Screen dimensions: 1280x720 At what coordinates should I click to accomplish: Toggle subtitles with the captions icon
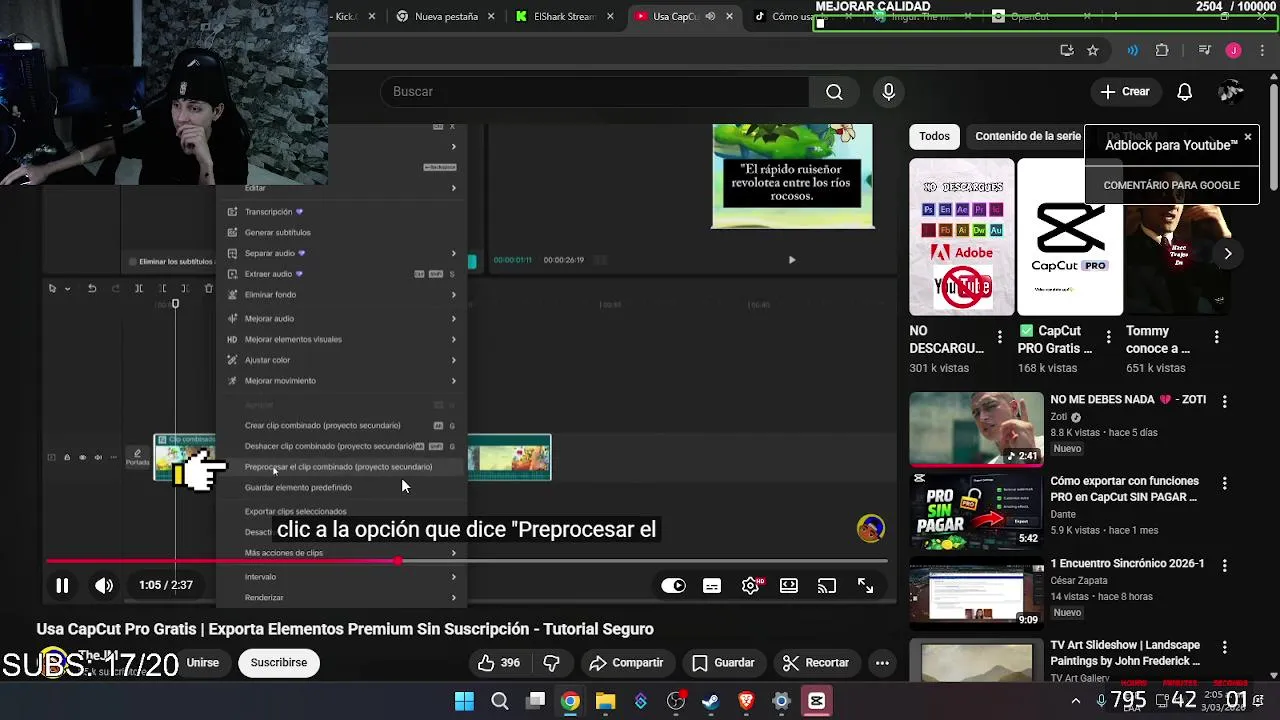712,586
